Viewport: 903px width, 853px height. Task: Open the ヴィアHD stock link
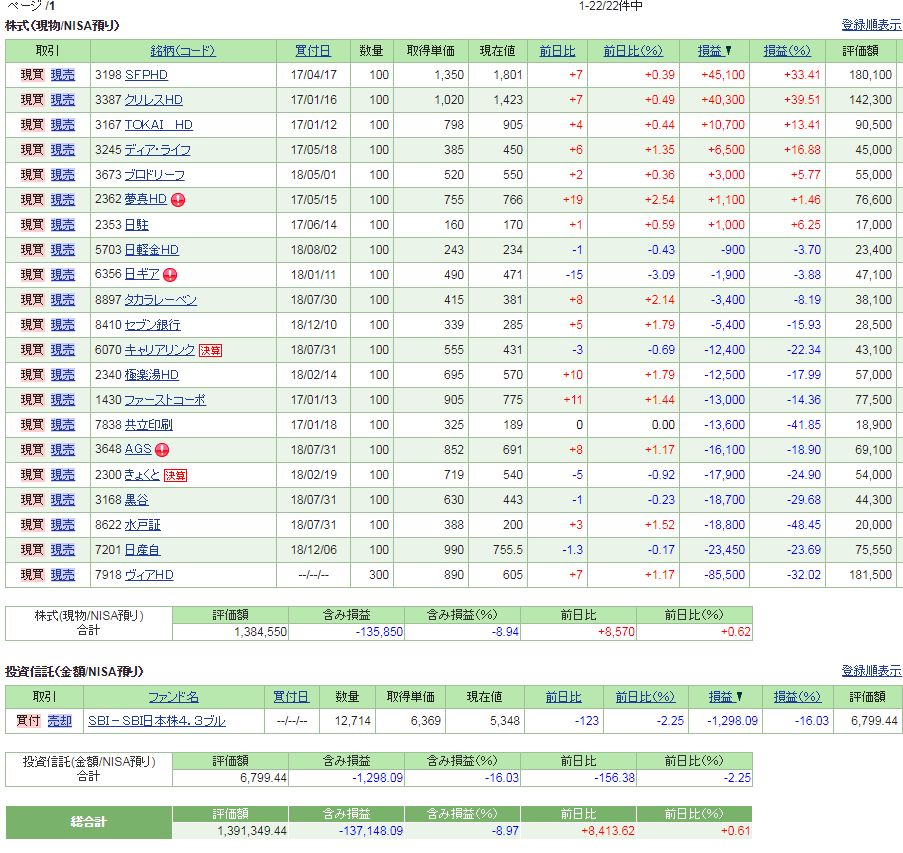tap(149, 575)
